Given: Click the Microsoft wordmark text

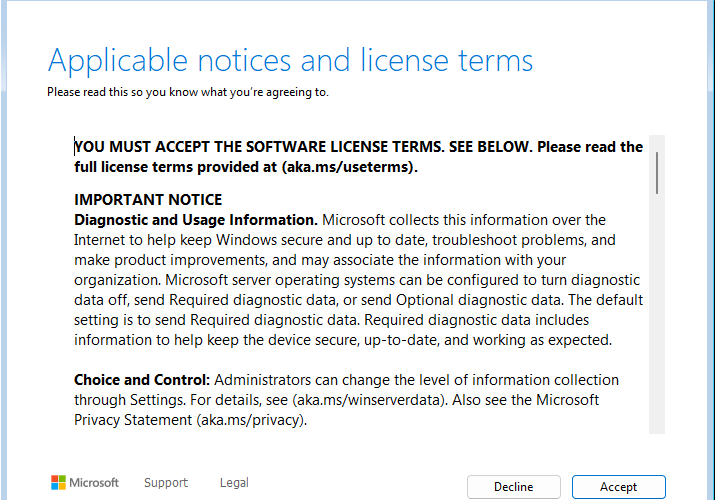Looking at the screenshot, I should tap(94, 483).
